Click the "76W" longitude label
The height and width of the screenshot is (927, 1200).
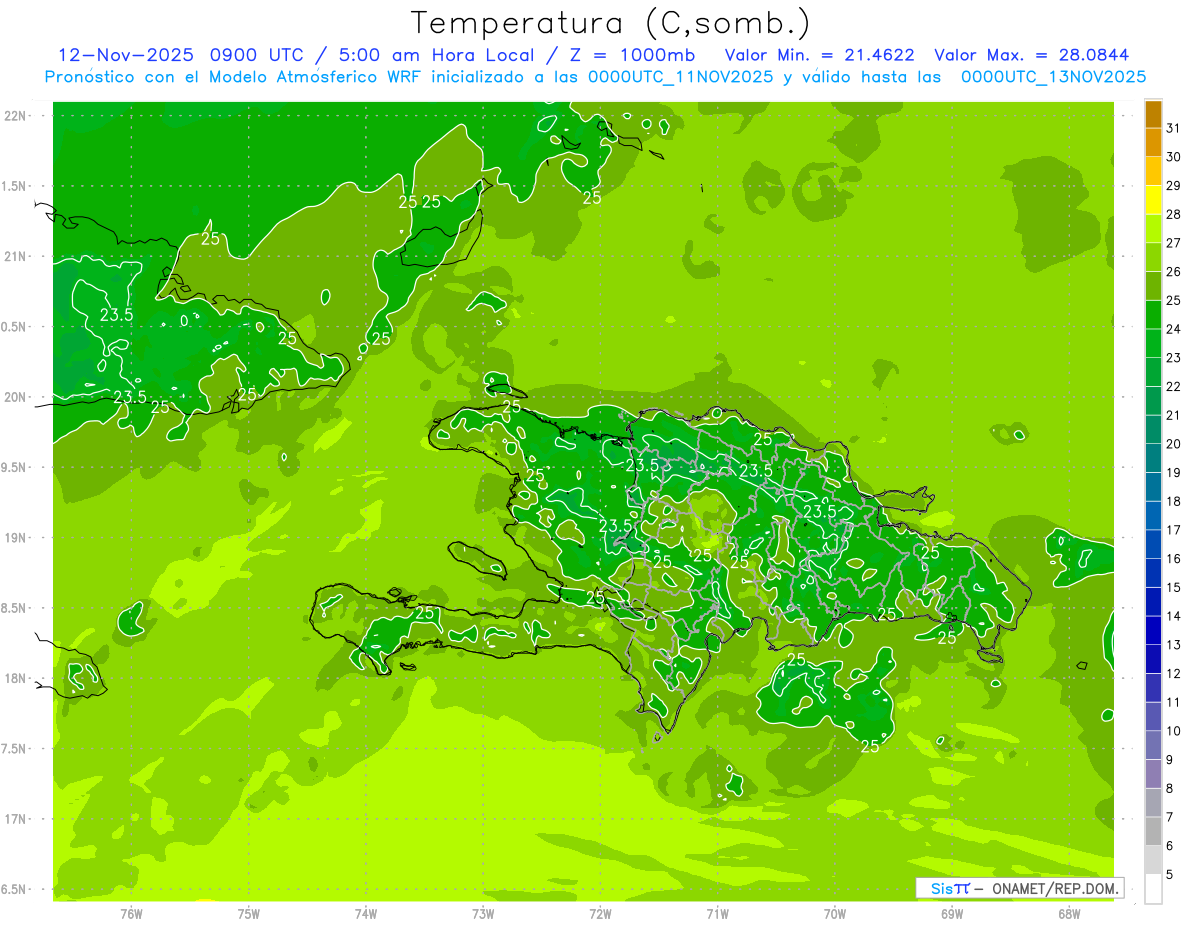pyautogui.click(x=131, y=913)
